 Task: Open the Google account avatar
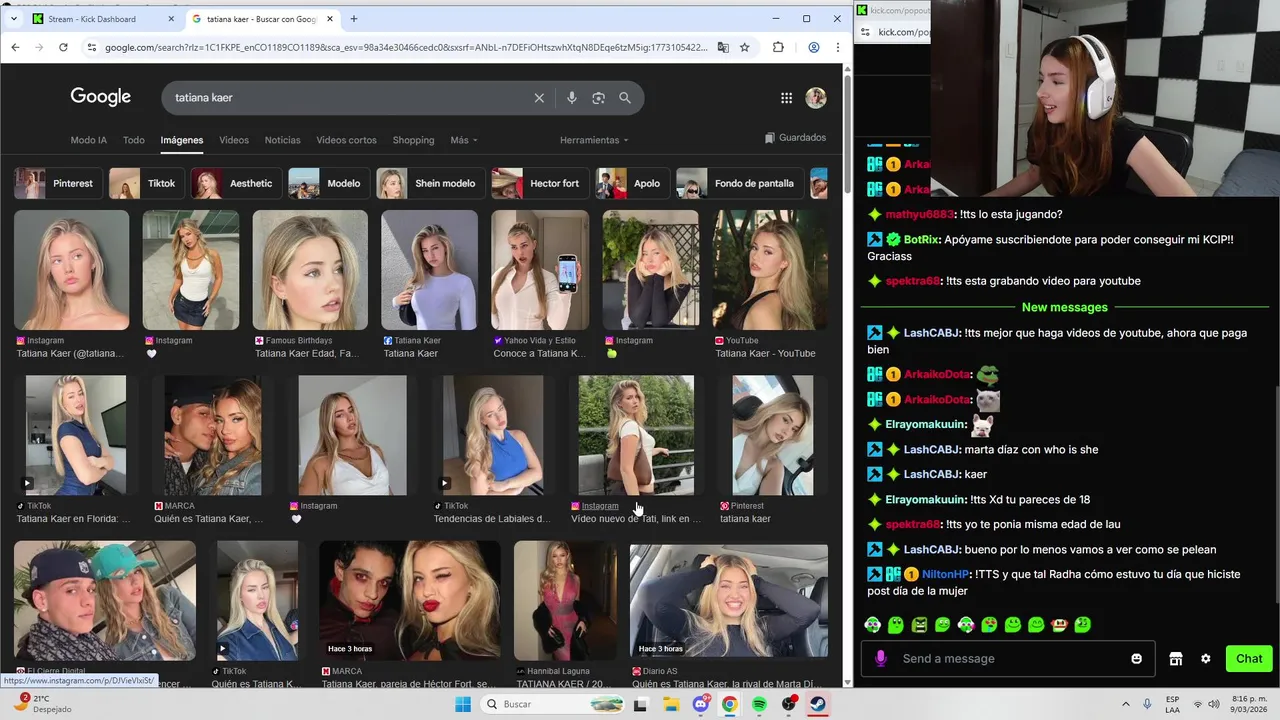pos(816,98)
